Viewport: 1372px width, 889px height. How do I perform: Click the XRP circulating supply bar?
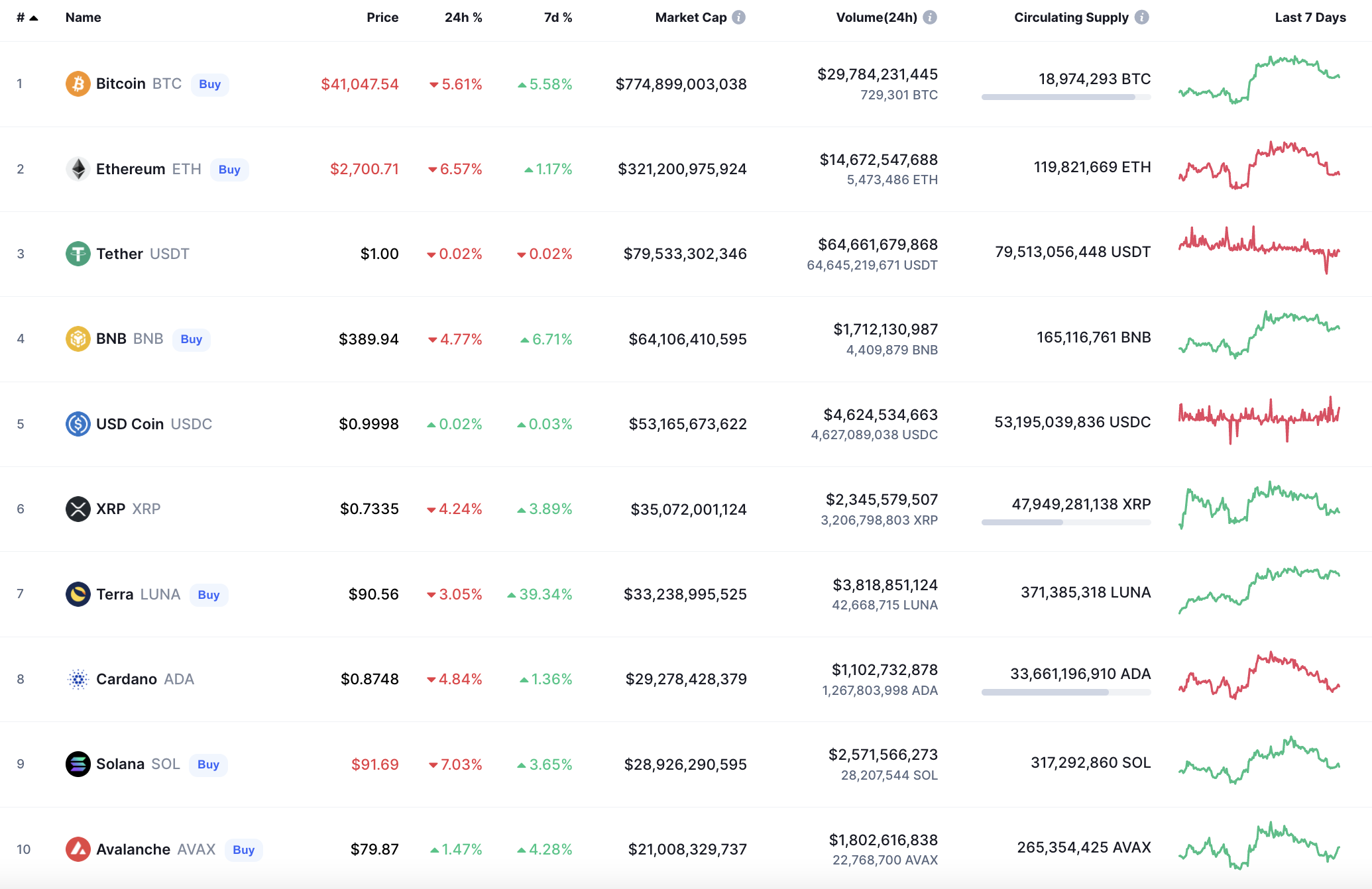point(1065,523)
